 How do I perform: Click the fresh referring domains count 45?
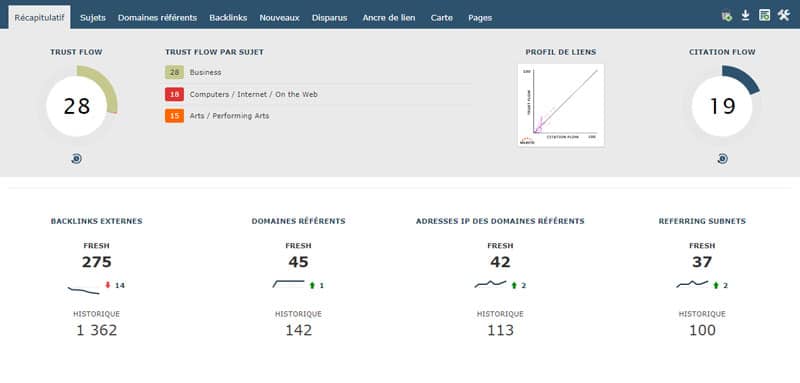[298, 262]
